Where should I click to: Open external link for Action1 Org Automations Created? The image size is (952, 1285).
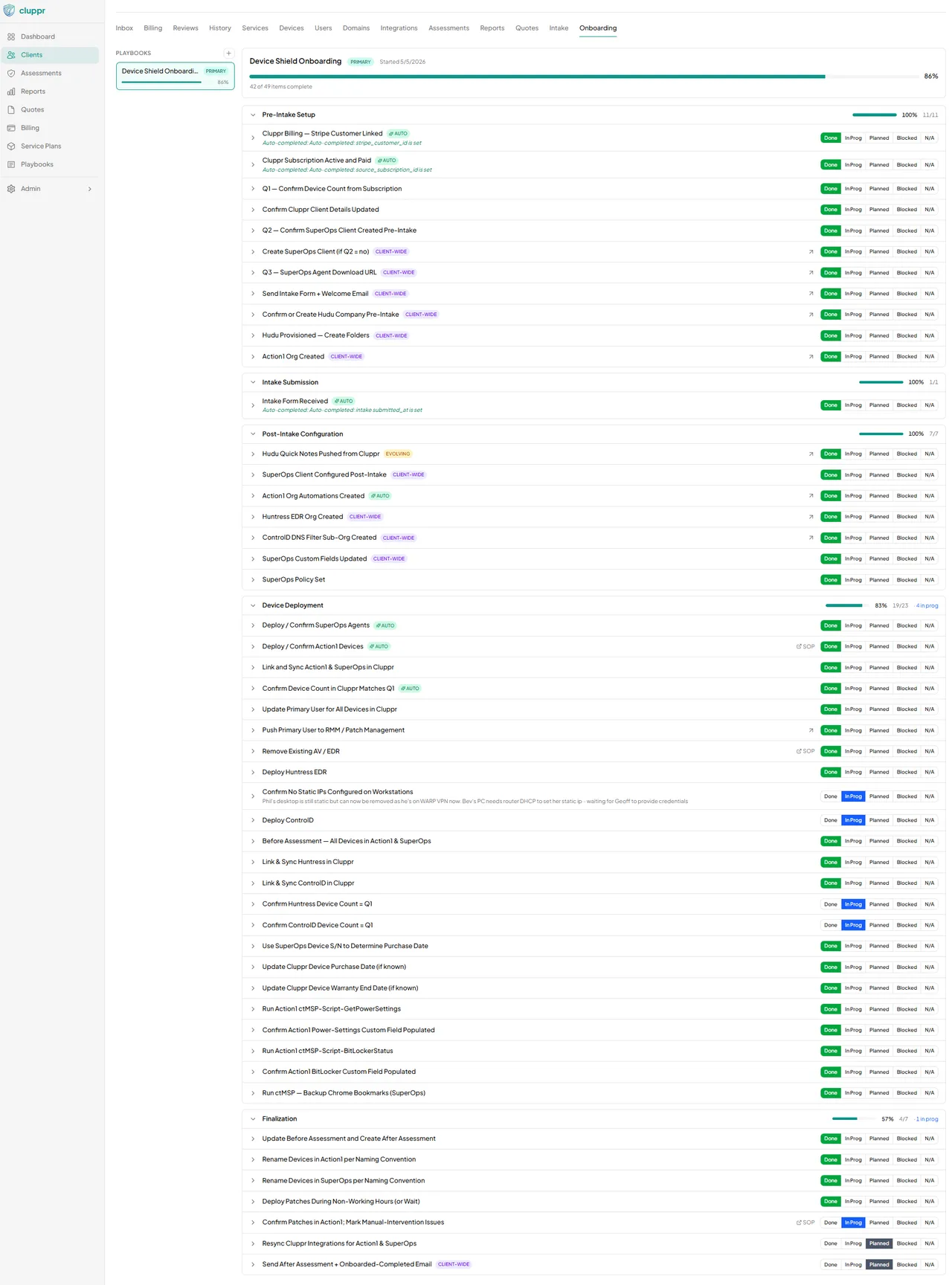[811, 496]
